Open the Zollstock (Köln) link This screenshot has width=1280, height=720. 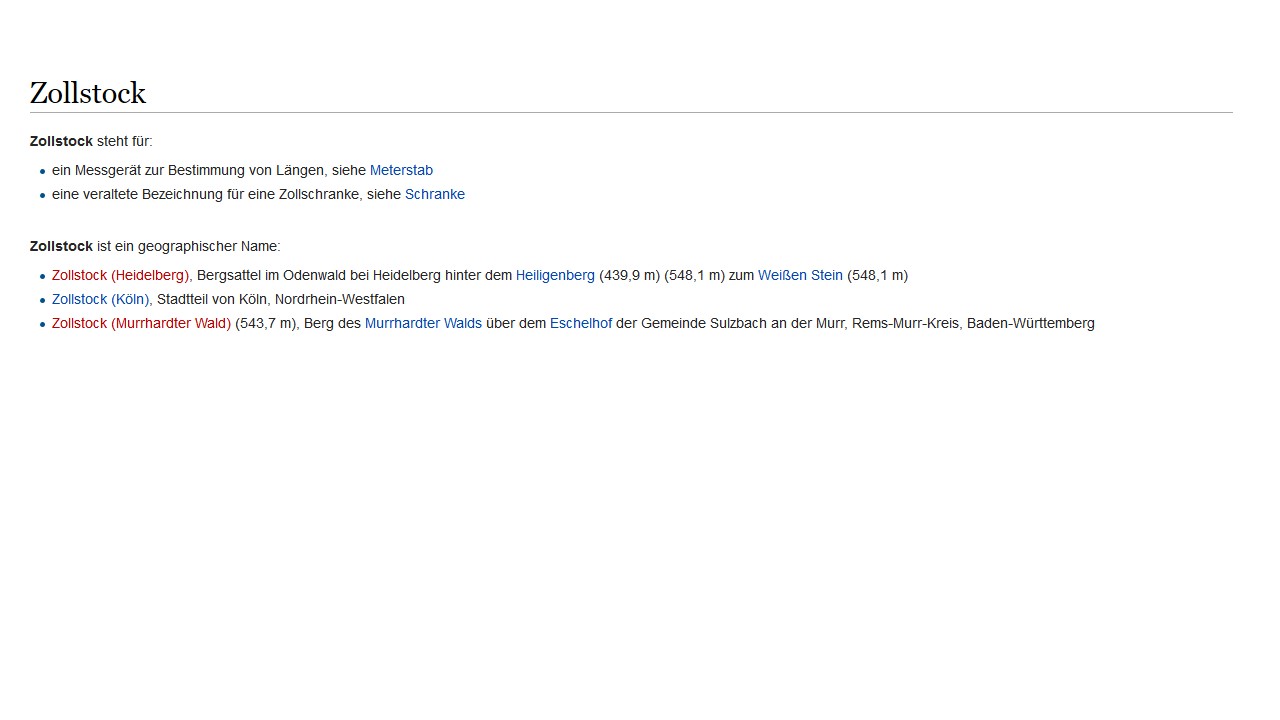click(100, 299)
